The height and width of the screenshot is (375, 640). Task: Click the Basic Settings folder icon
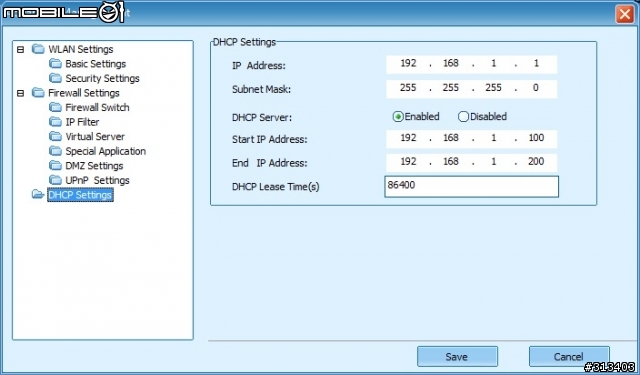(55, 64)
